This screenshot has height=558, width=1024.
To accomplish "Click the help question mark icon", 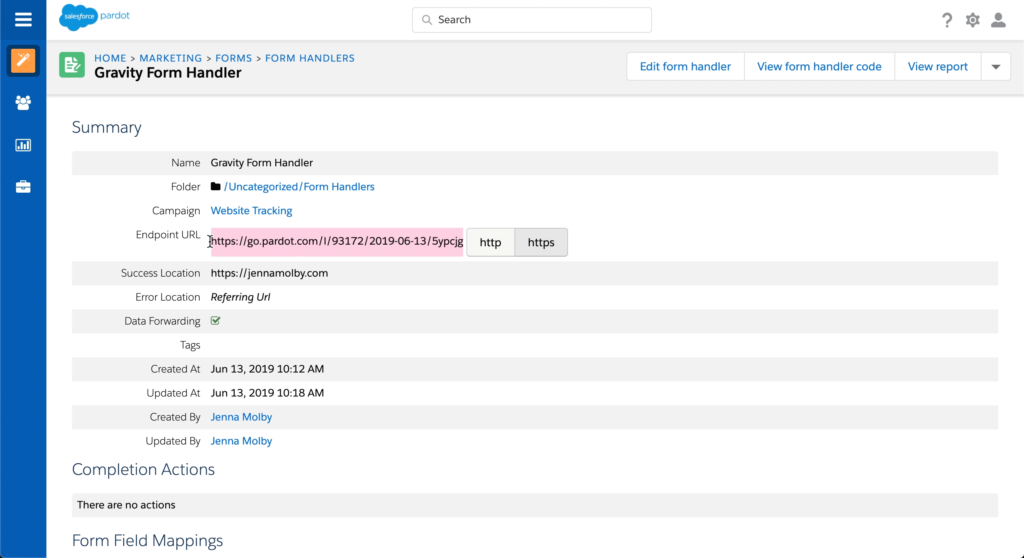I will click(947, 20).
